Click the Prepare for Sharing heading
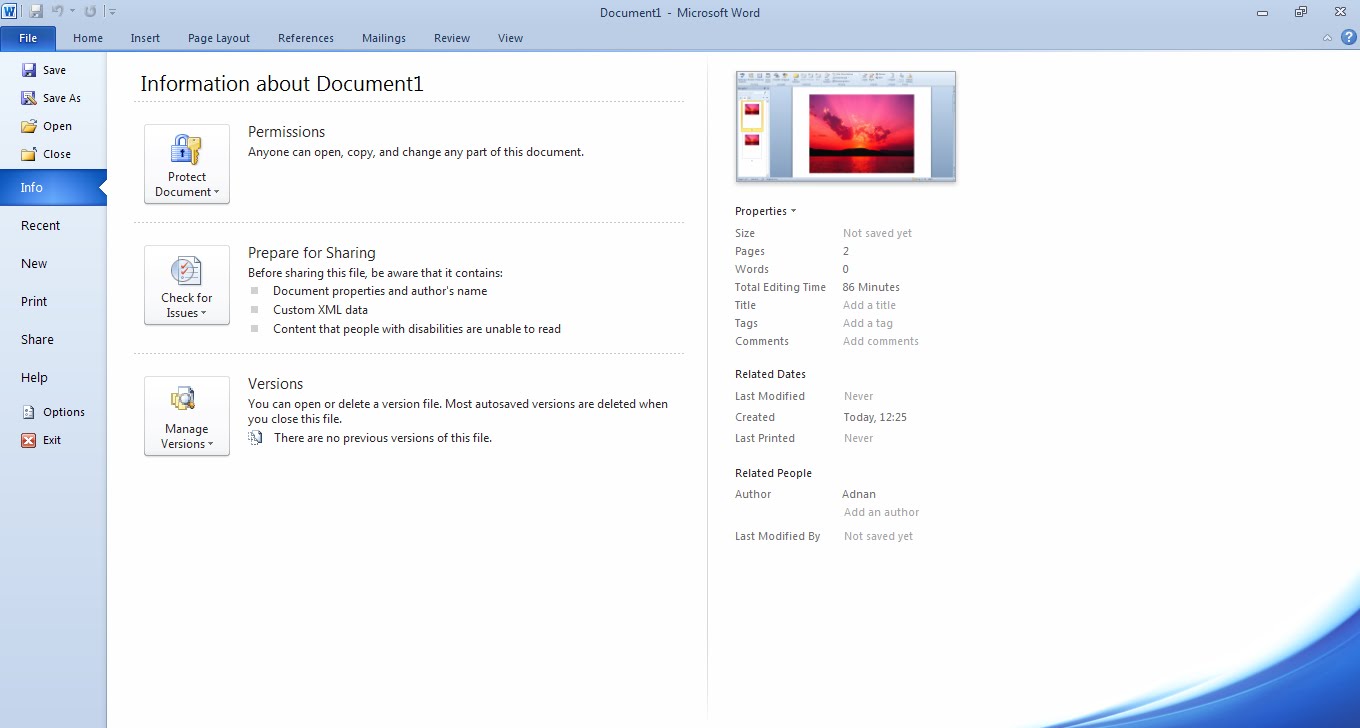This screenshot has height=728, width=1360. 312,253
